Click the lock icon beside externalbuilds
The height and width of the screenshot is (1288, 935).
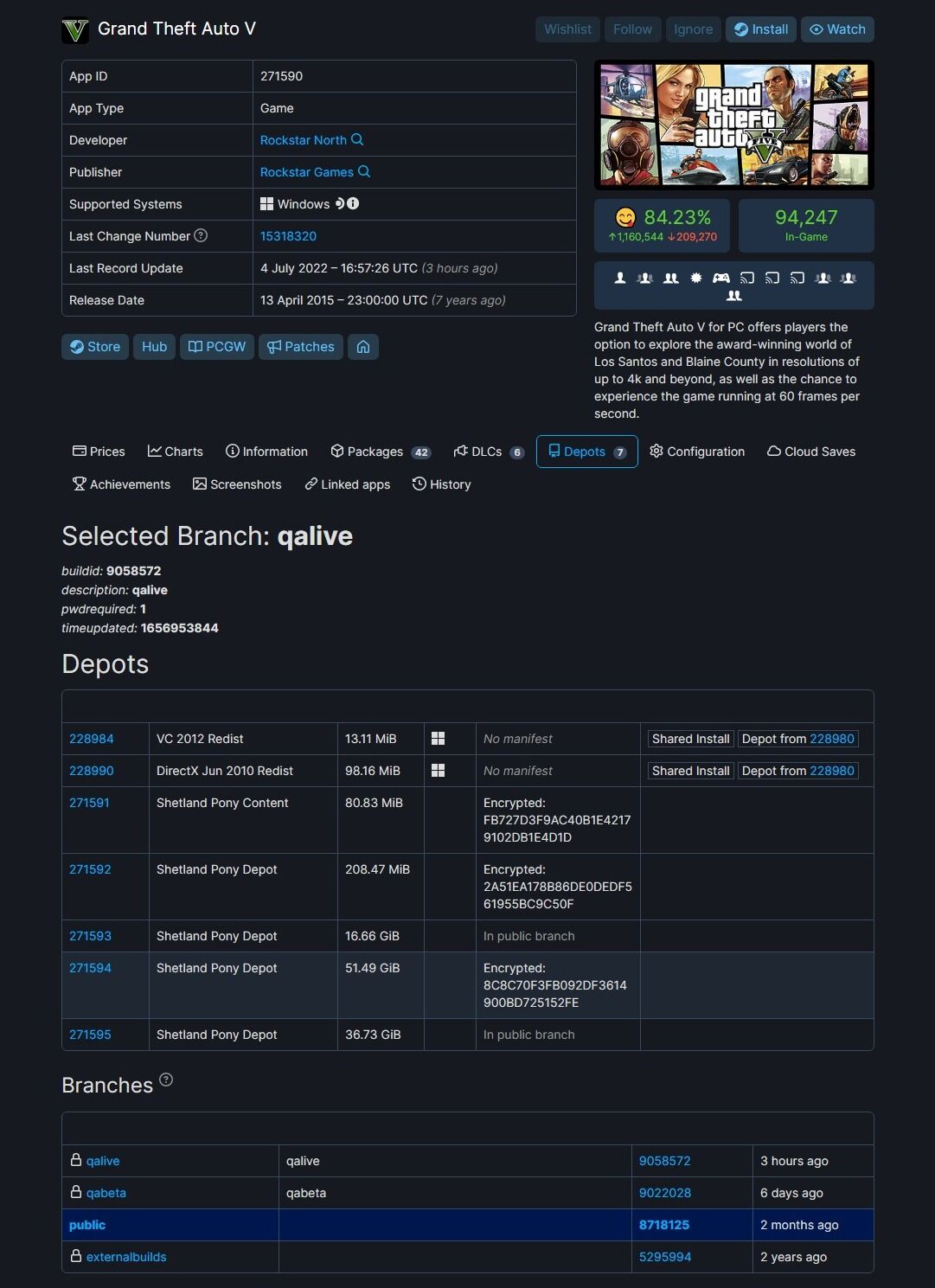[76, 1256]
